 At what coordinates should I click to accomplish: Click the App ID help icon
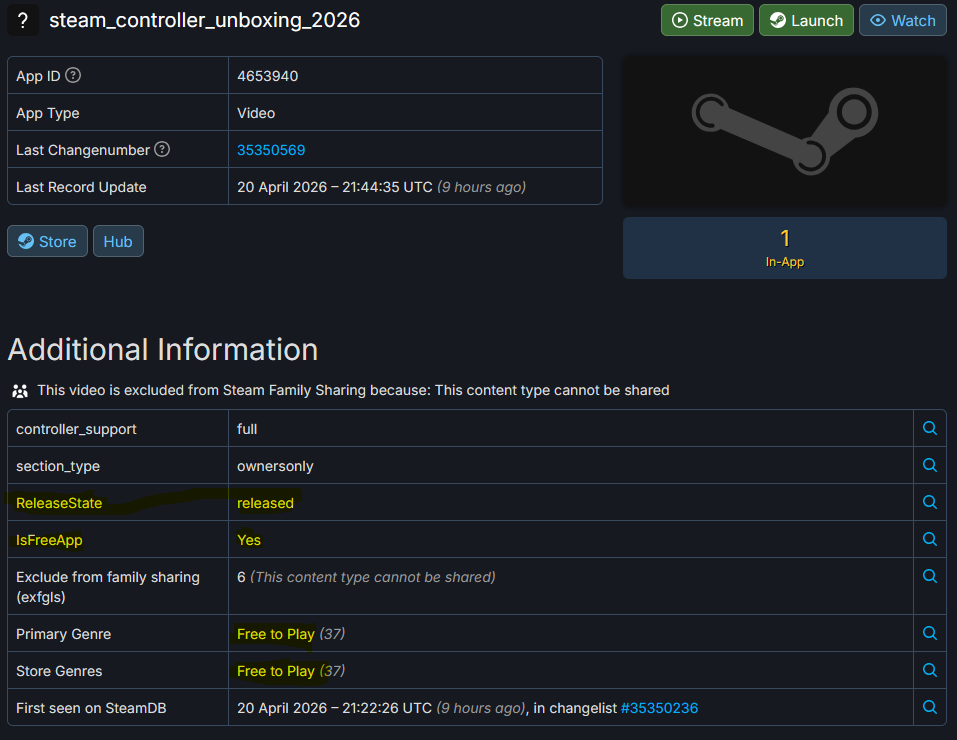pos(73,75)
